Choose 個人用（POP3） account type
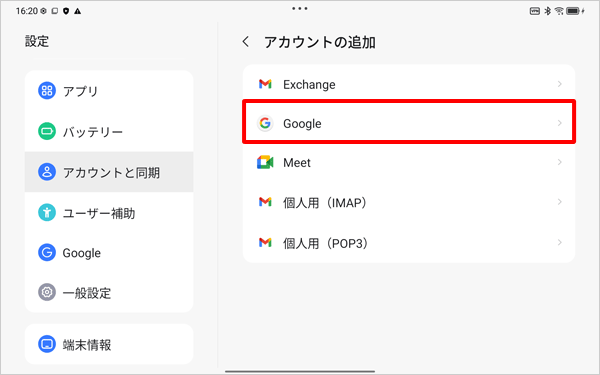This screenshot has width=600, height=375. click(409, 242)
